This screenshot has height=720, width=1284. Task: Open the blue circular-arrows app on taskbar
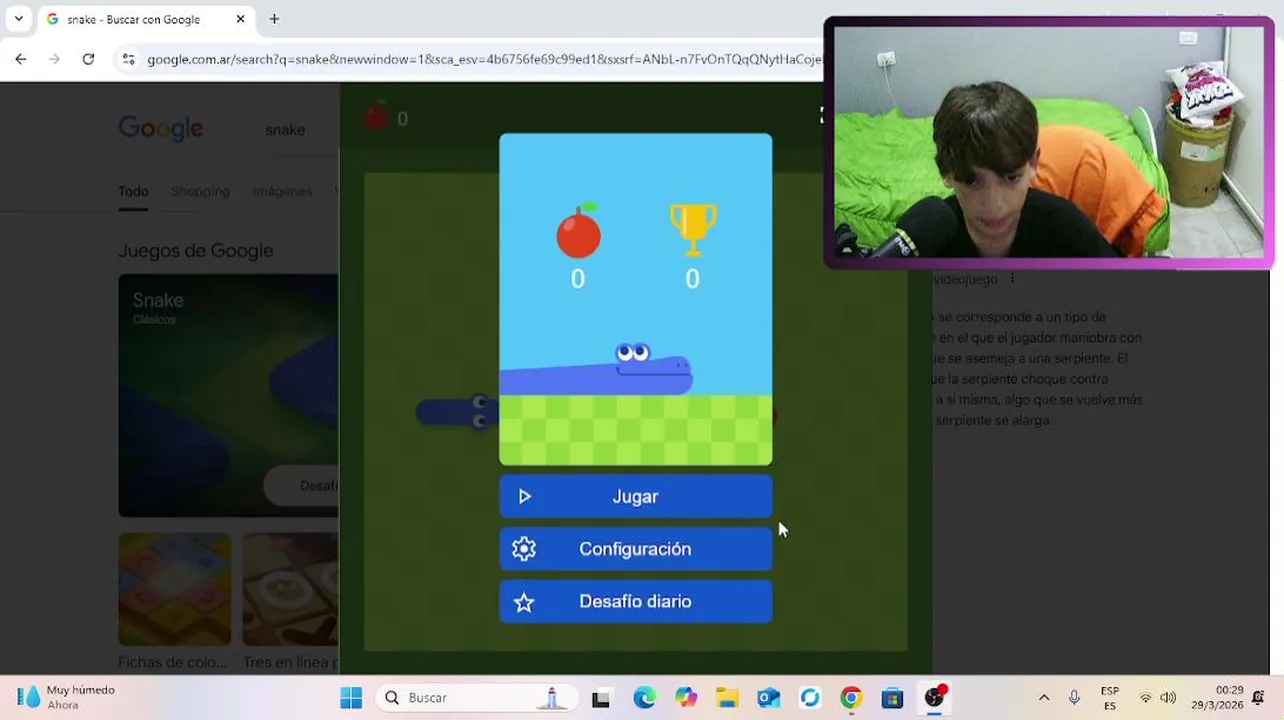(810, 698)
